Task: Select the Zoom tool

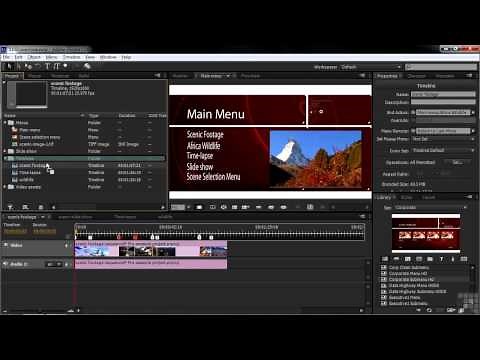Action: [x=65, y=66]
